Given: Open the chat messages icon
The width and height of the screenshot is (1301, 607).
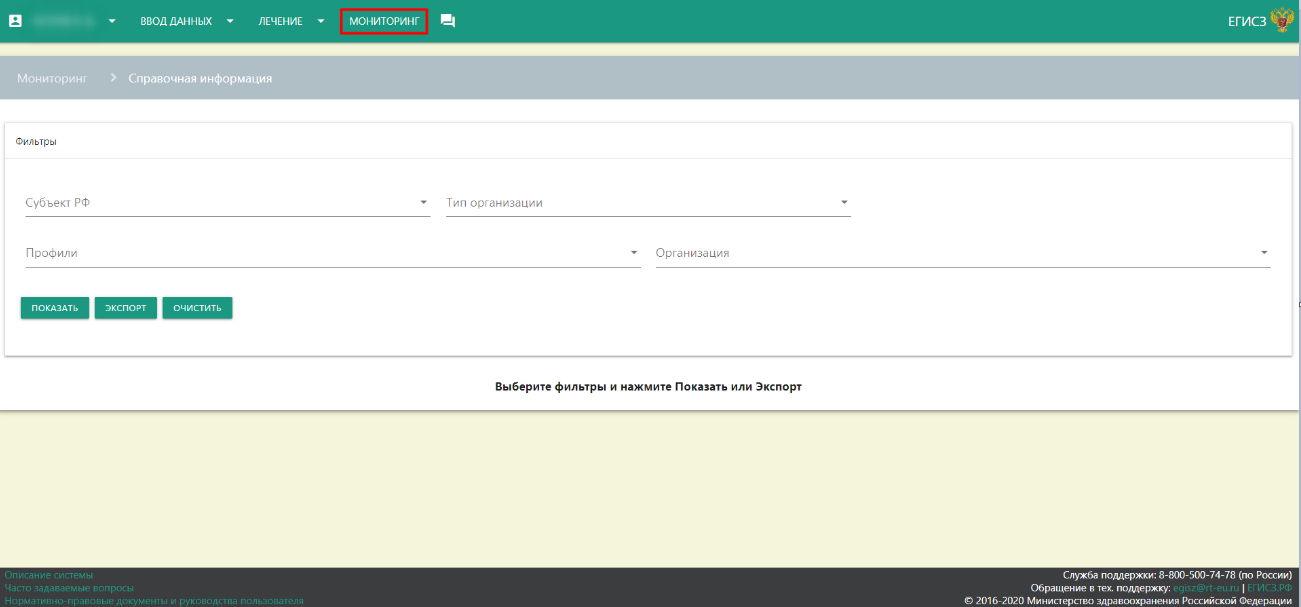Looking at the screenshot, I should [x=448, y=21].
